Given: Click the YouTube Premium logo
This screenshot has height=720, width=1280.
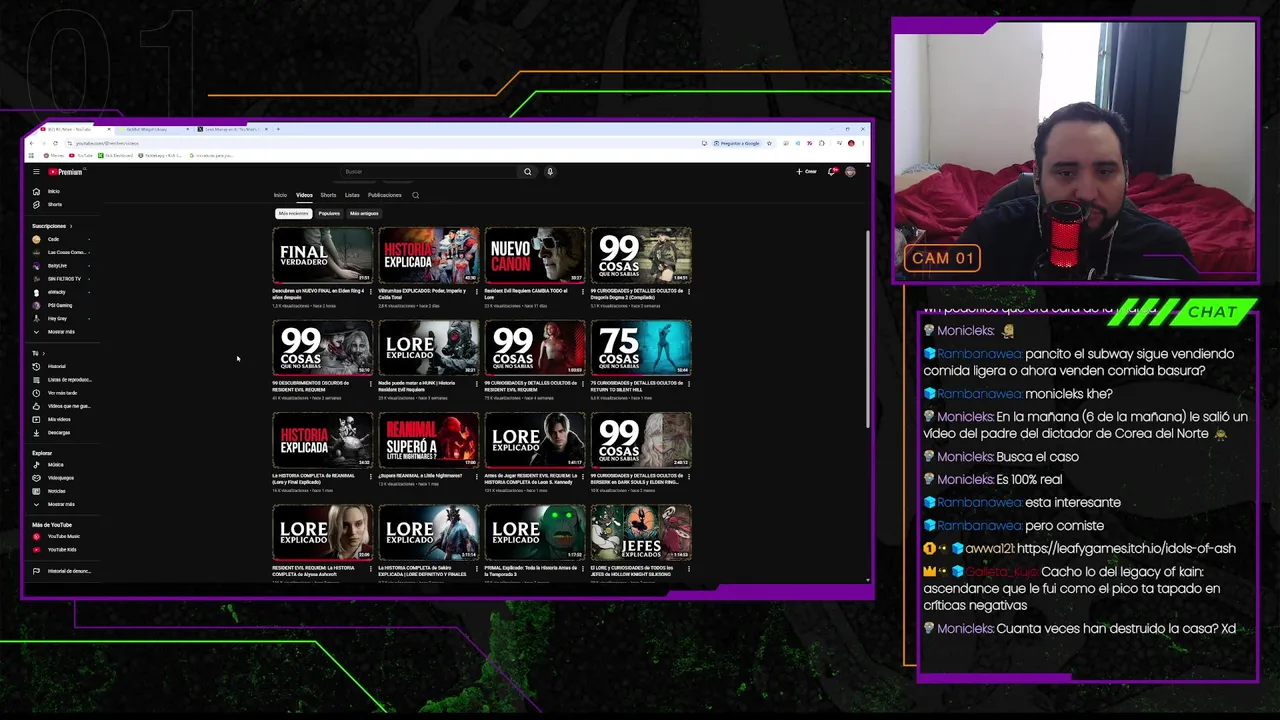Looking at the screenshot, I should point(65,172).
